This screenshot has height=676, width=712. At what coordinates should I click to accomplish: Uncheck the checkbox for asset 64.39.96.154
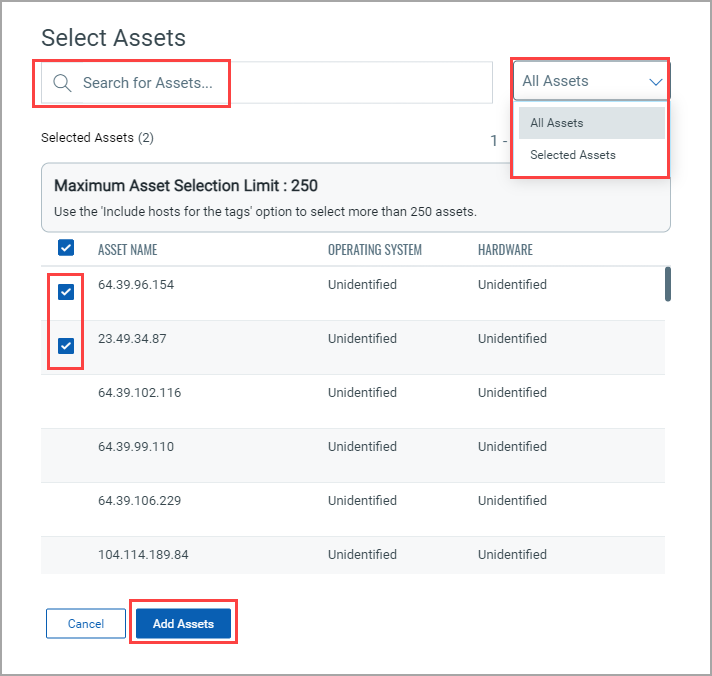(66, 292)
